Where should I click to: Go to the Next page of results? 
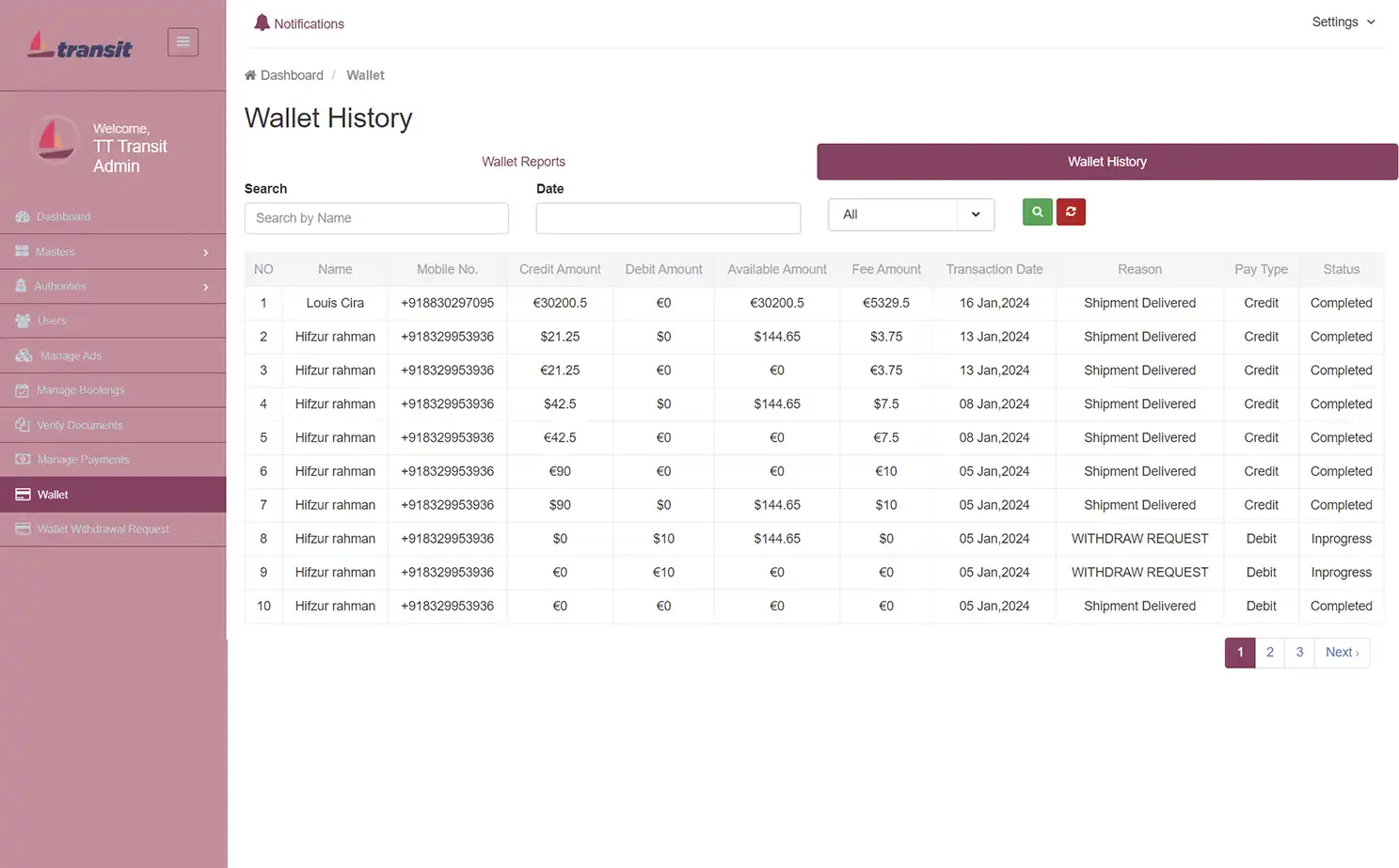tap(1342, 652)
